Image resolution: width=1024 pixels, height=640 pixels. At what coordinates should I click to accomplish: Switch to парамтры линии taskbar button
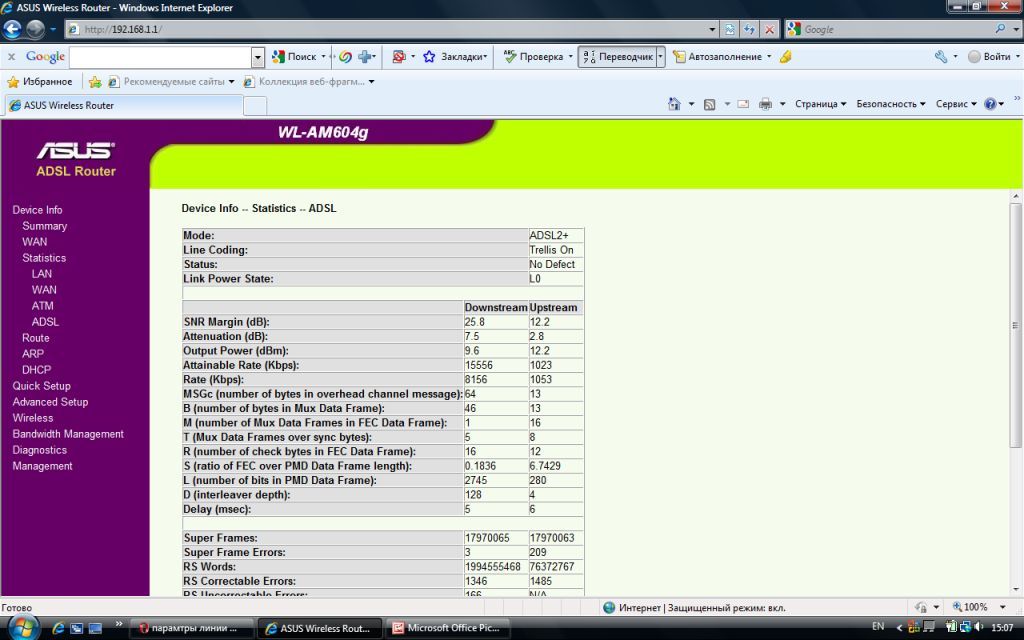191,628
